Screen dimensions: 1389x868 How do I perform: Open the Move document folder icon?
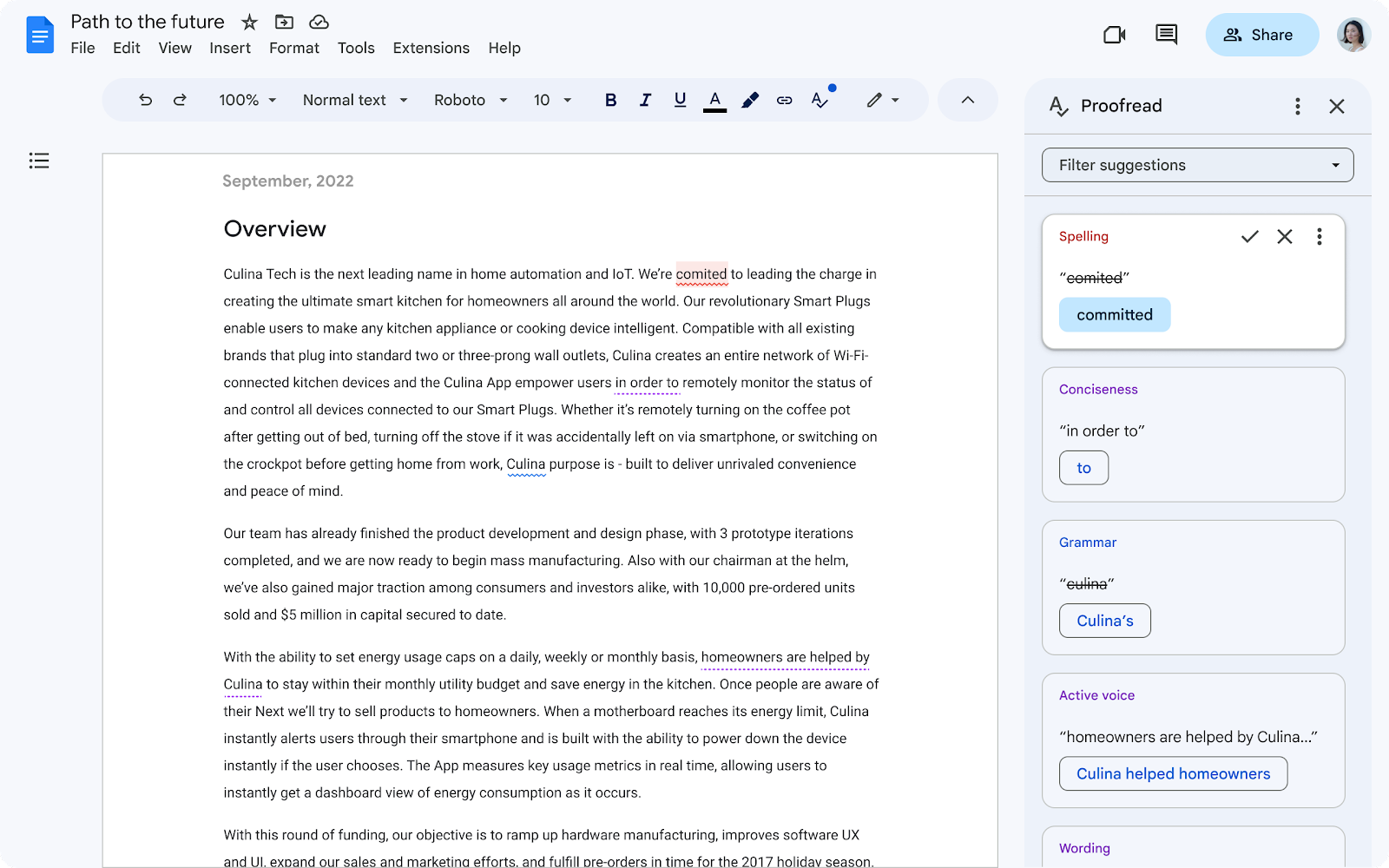coord(284,22)
